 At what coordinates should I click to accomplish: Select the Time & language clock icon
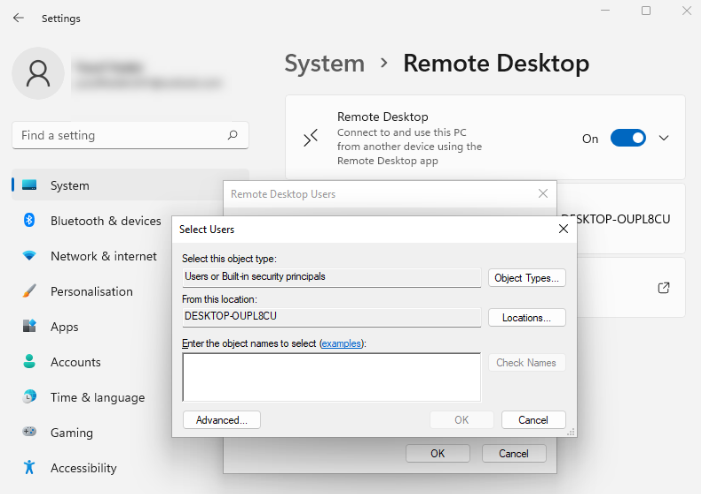pyautogui.click(x=30, y=397)
